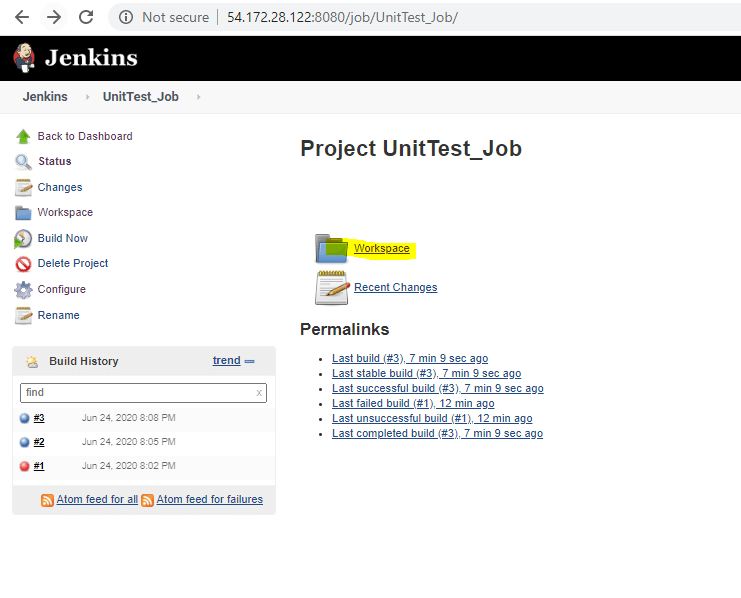
Task: Click the Recent Changes notepad icon
Action: (x=332, y=287)
